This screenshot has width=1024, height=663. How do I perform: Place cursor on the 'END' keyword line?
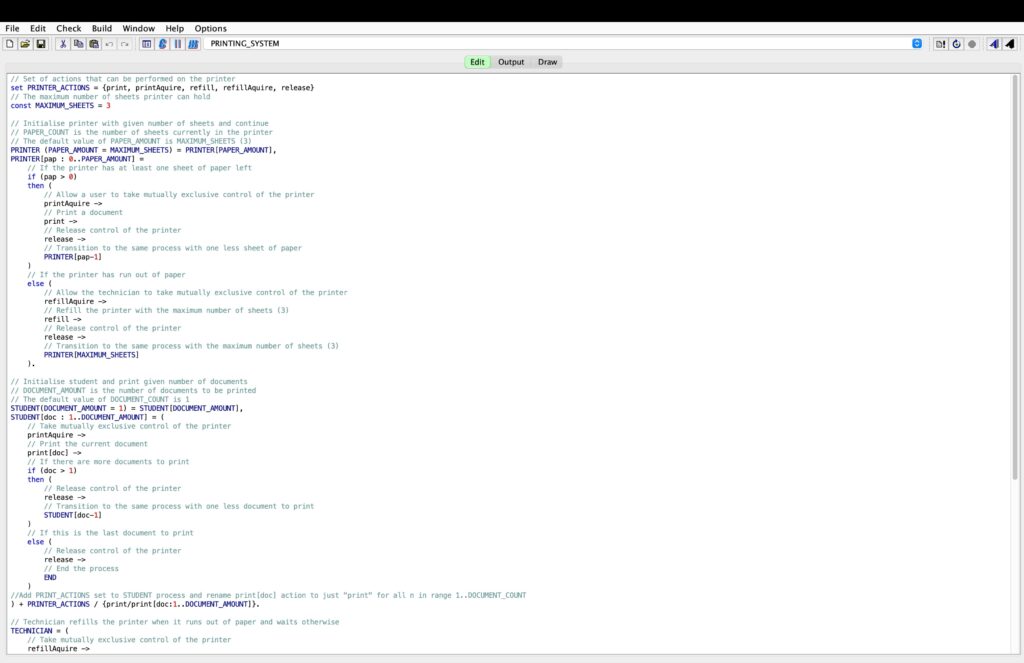click(x=50, y=577)
